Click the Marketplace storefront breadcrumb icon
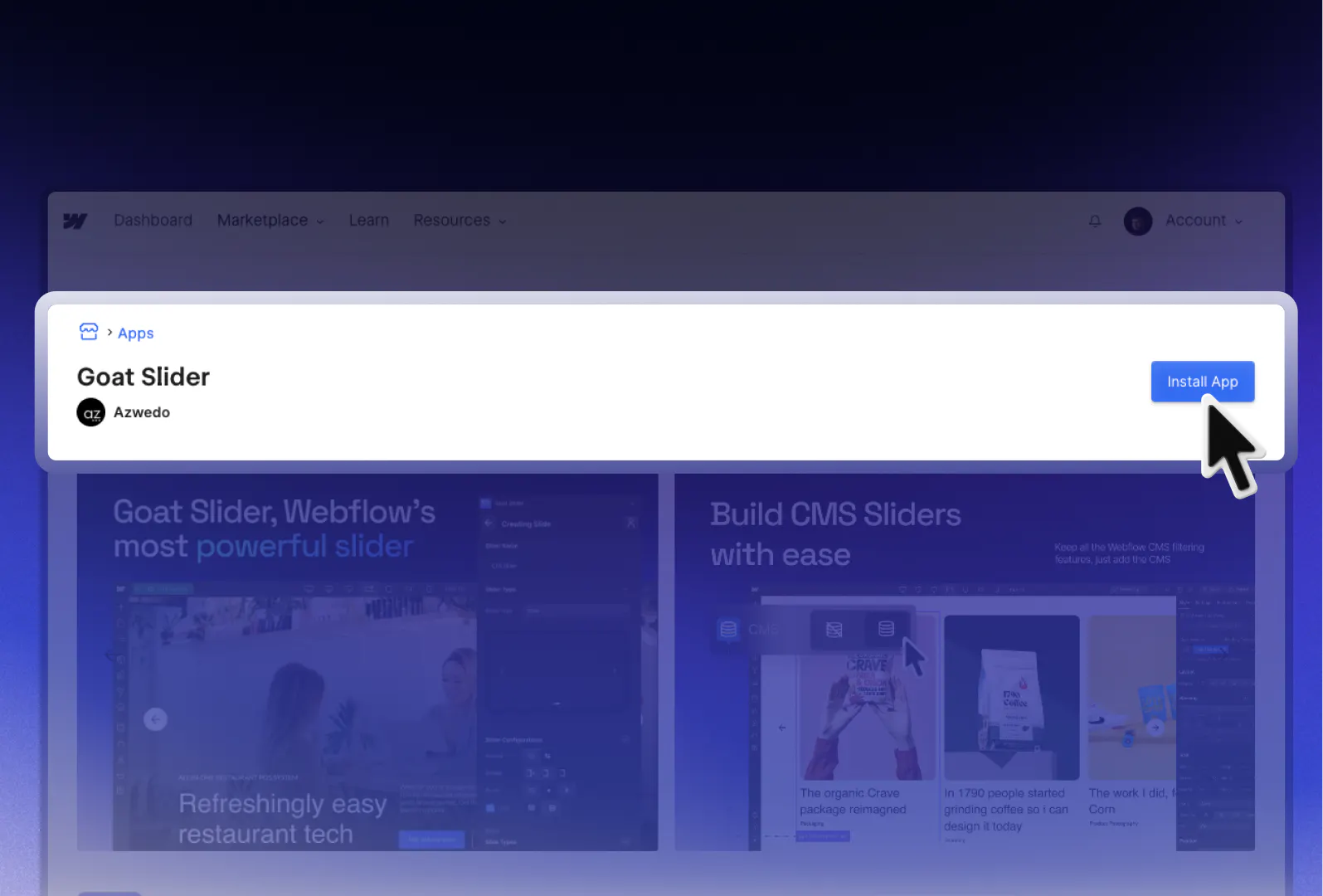The width and height of the screenshot is (1323, 896). (x=89, y=332)
